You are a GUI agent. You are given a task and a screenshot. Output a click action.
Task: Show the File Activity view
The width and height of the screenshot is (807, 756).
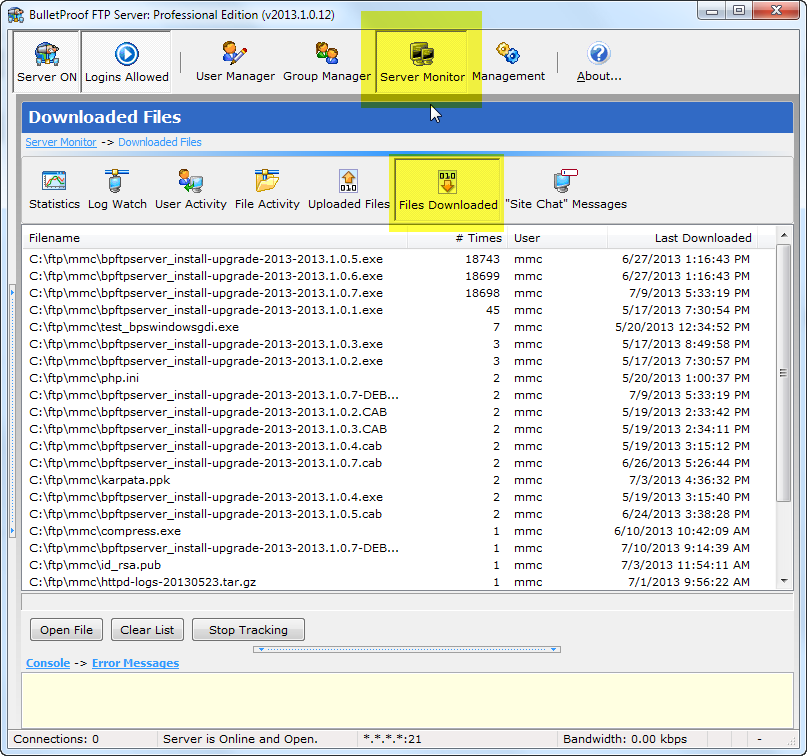coord(267,190)
